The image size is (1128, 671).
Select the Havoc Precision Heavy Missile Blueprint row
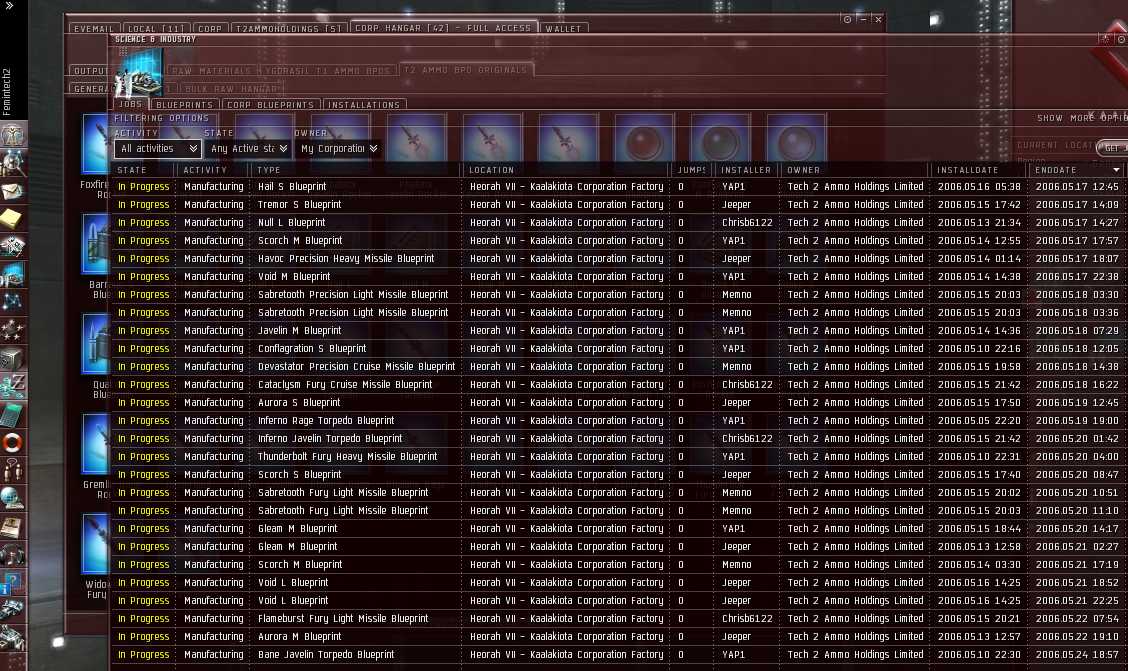pyautogui.click(x=619, y=258)
